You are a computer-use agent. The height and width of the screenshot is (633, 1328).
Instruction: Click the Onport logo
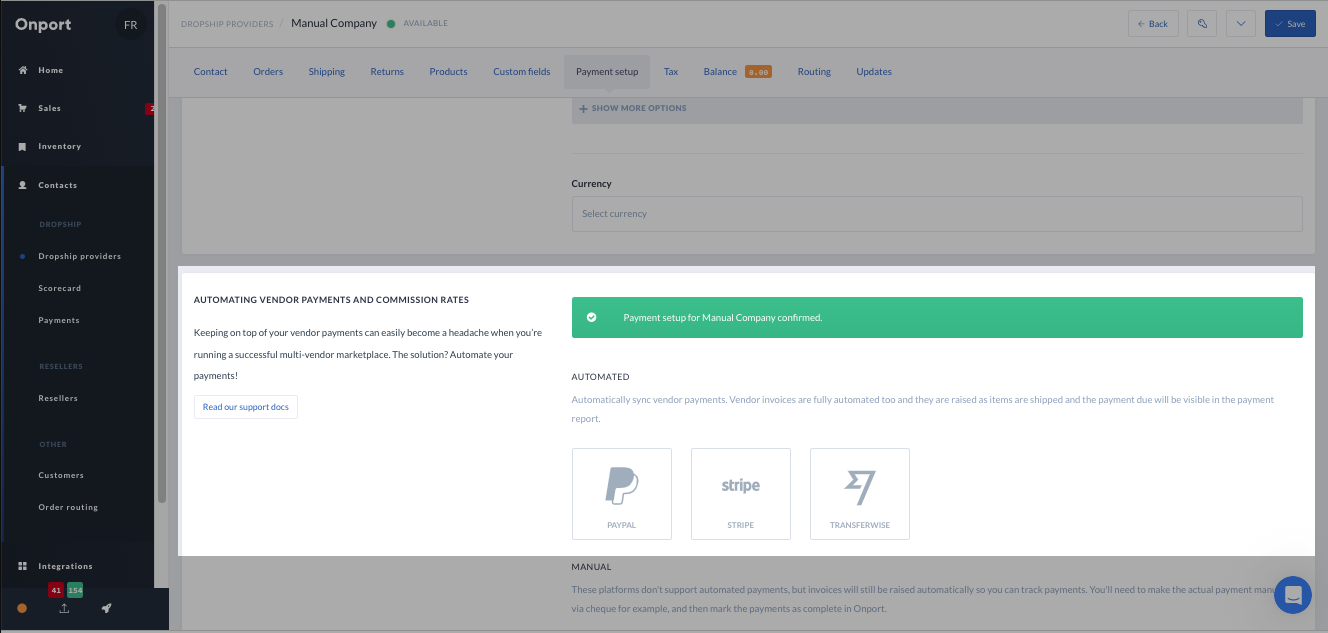click(x=43, y=25)
